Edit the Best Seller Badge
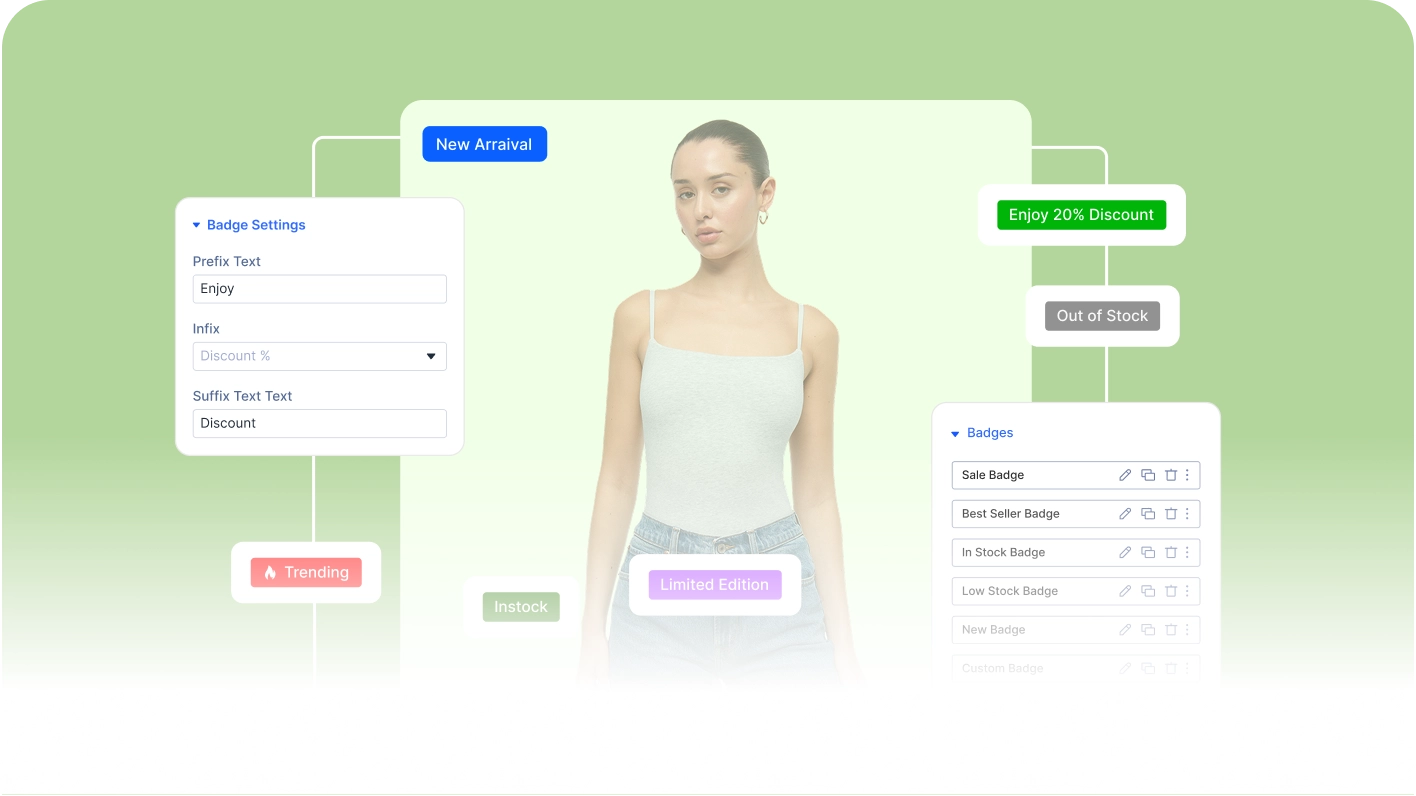1416x796 pixels. tap(1125, 514)
